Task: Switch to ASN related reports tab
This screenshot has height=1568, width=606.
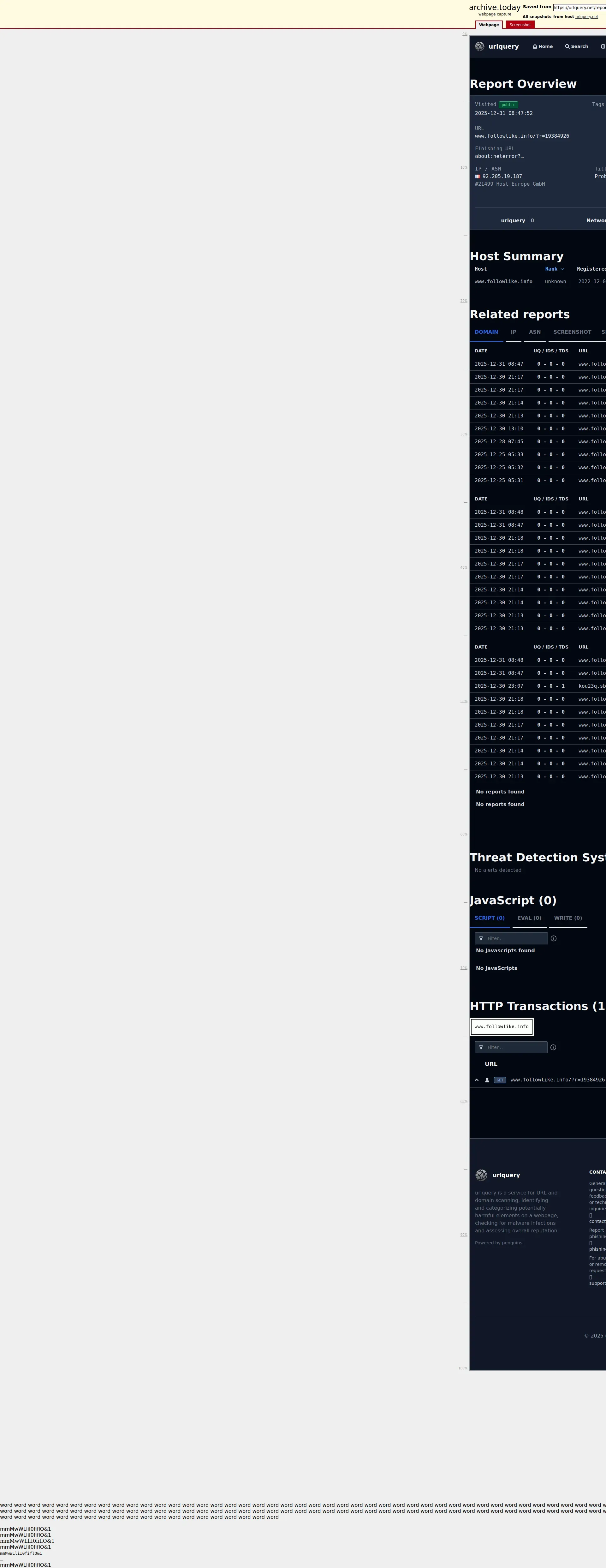Action: pos(535,332)
